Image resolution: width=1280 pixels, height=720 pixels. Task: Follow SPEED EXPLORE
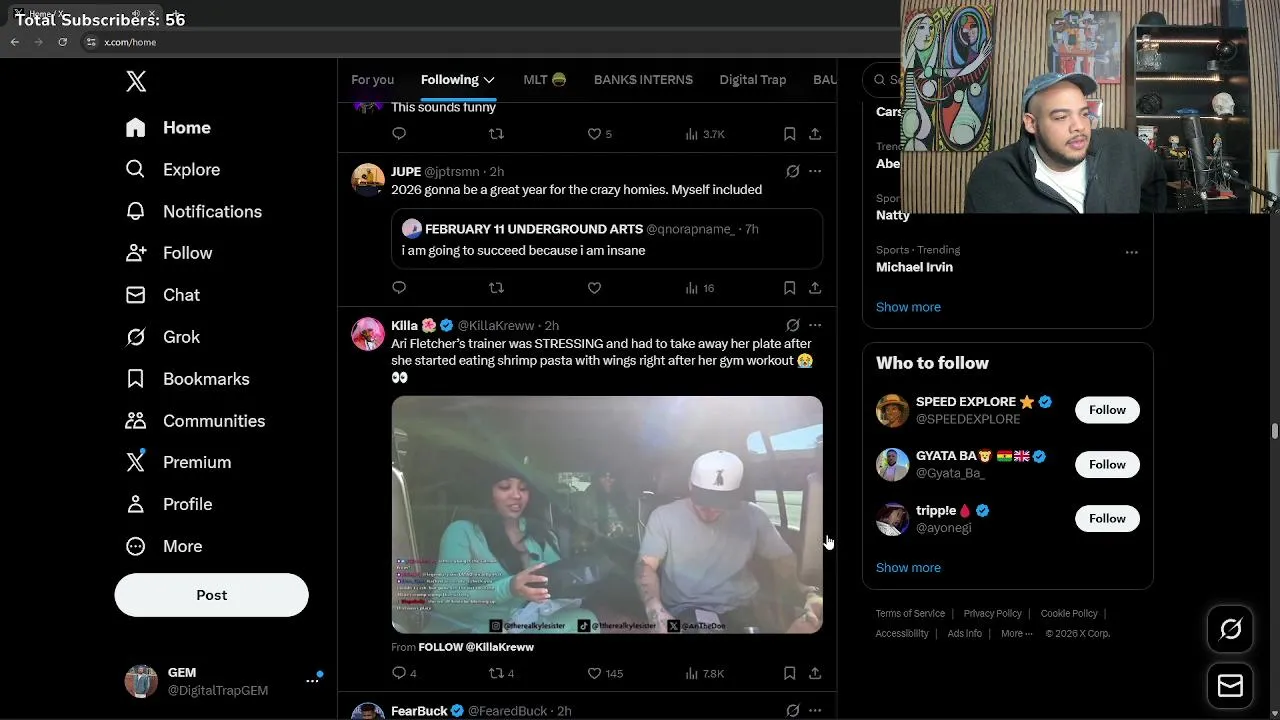click(x=1107, y=410)
